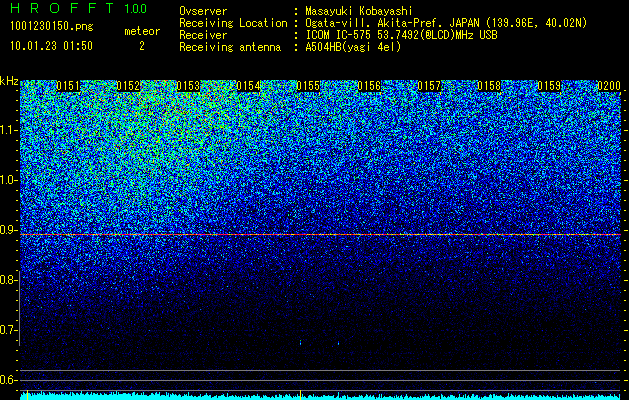Image resolution: width=629 pixels, height=400 pixels.
Task: Click the Ovserver field label
Action: point(203,11)
